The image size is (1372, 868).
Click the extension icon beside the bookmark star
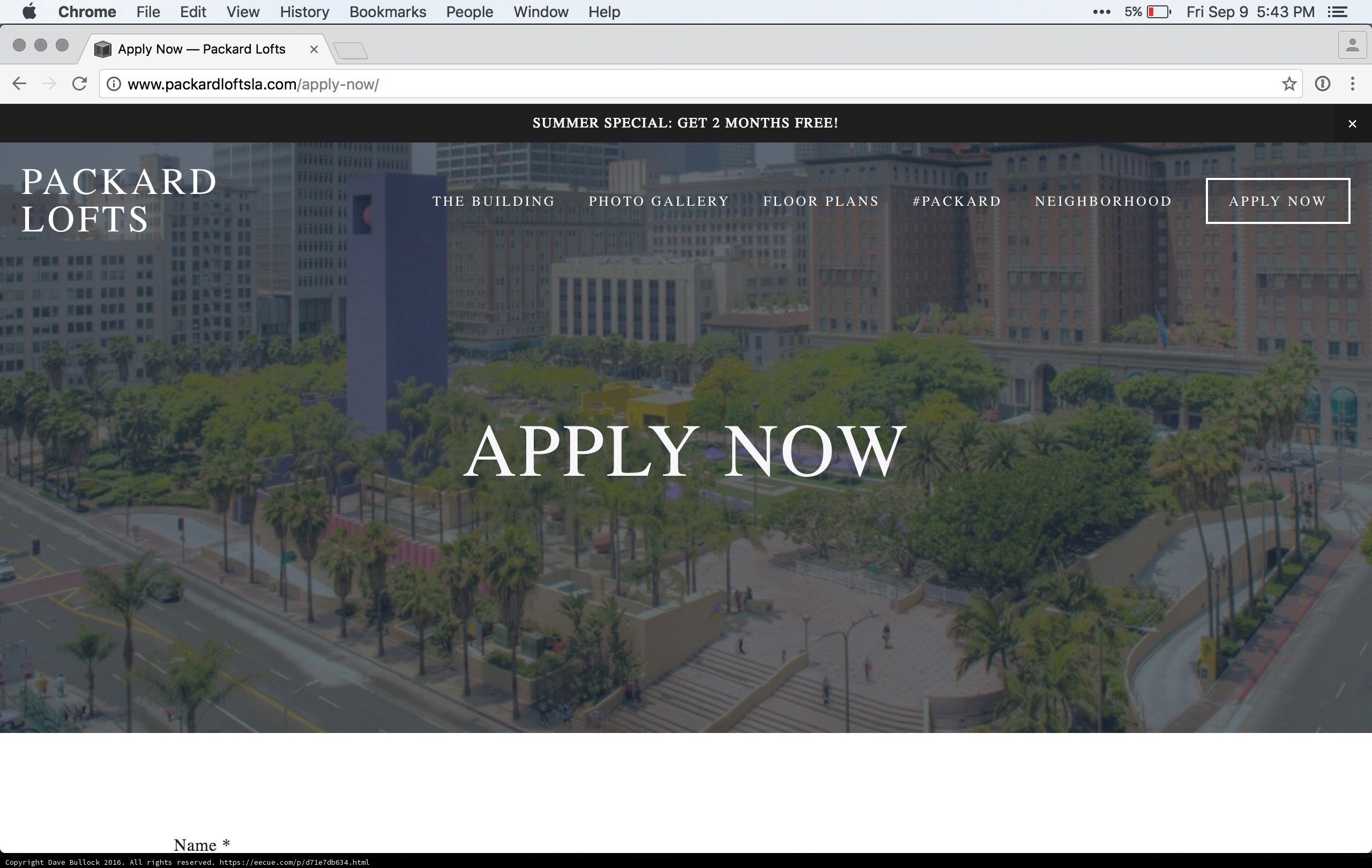(1323, 84)
